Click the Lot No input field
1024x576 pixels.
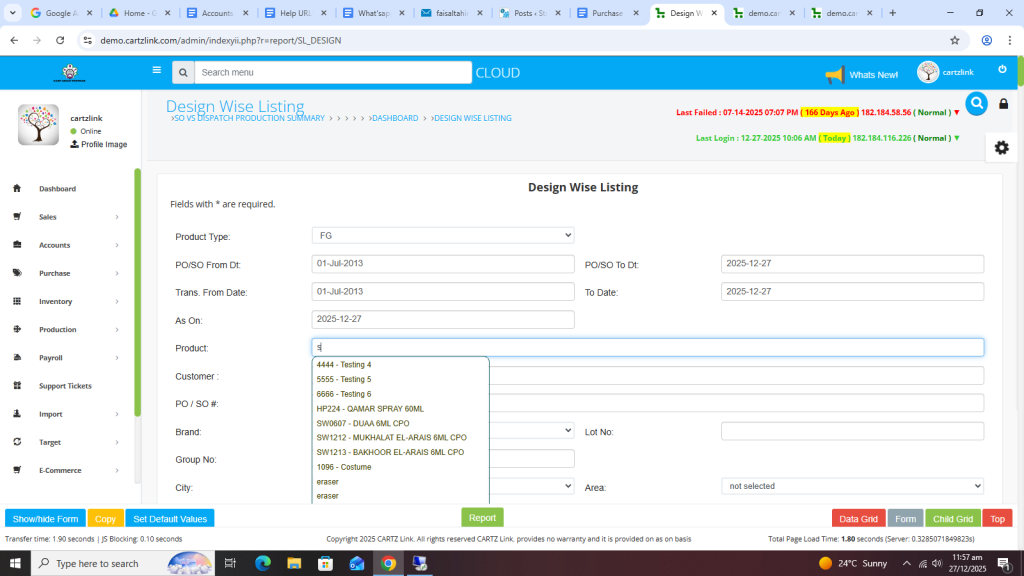click(852, 431)
